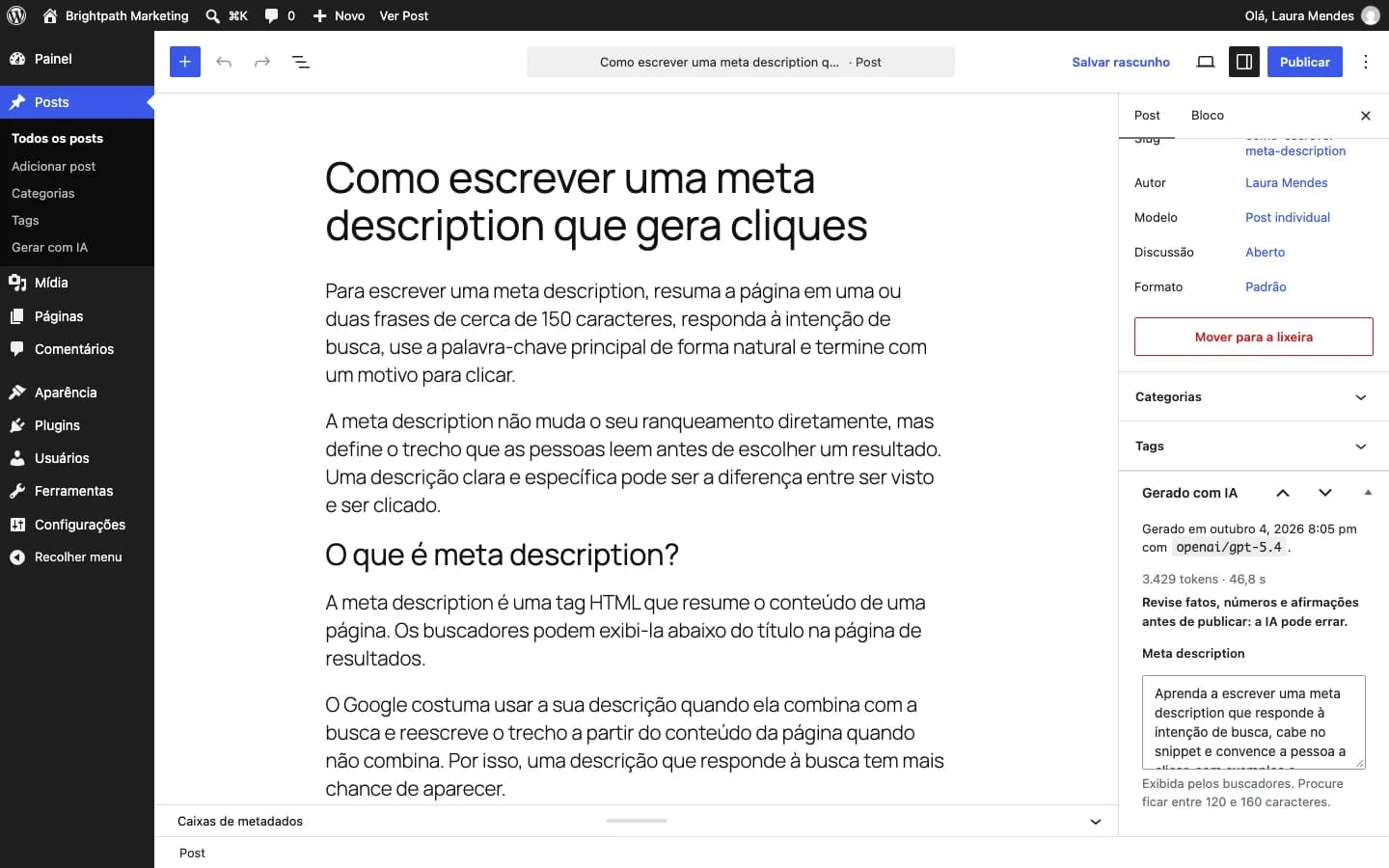Click the document title bar field

pyautogui.click(x=741, y=62)
